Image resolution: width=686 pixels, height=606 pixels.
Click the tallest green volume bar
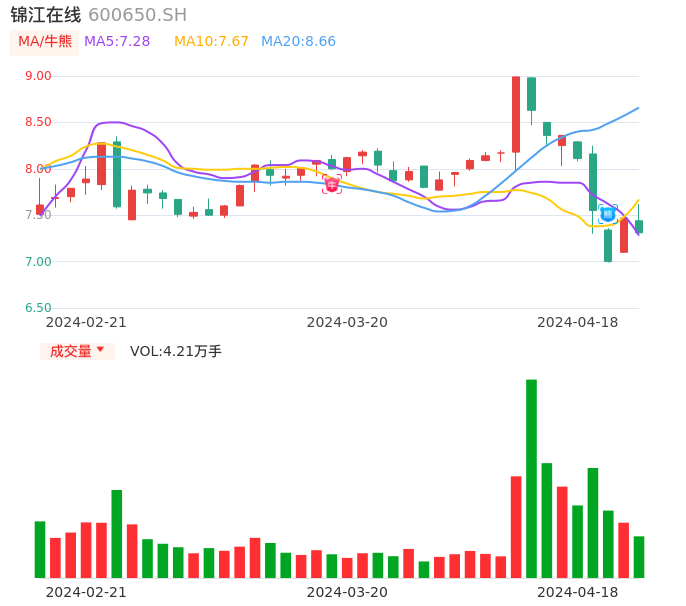pos(532,479)
